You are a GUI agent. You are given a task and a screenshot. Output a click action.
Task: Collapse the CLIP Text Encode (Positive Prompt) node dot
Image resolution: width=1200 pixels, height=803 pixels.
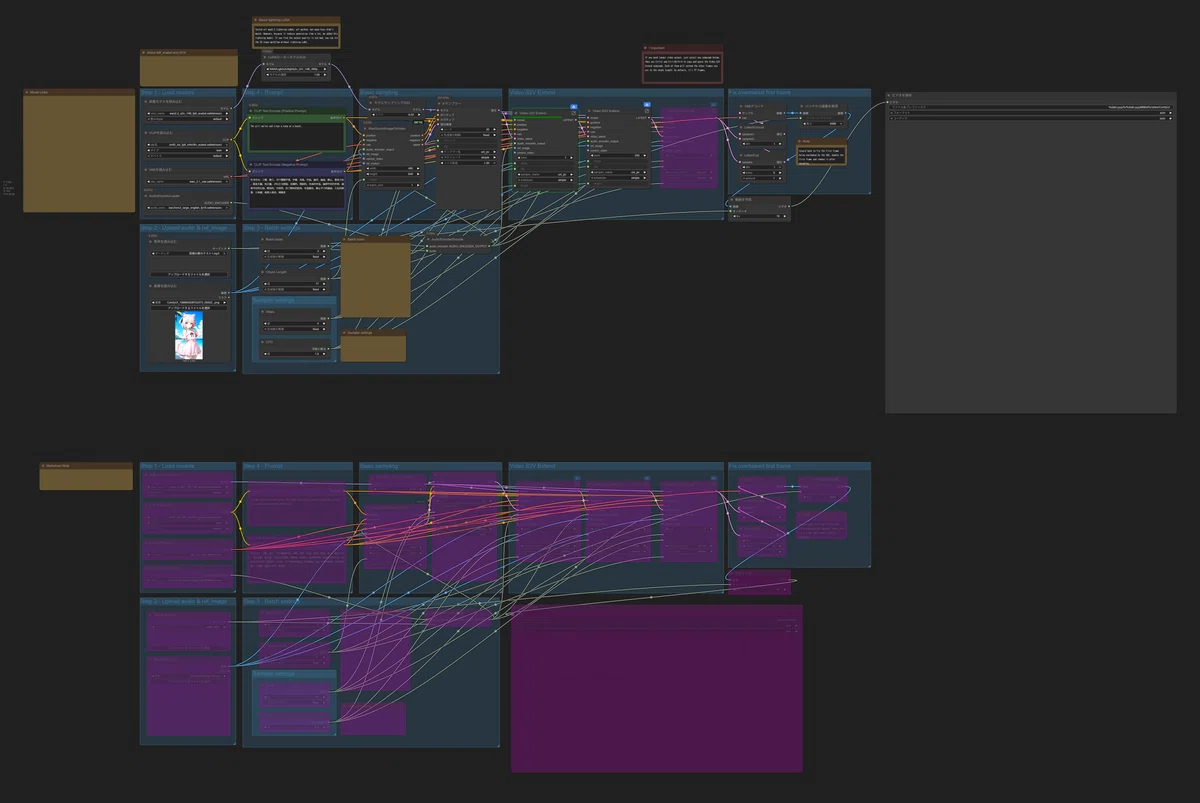(x=251, y=111)
